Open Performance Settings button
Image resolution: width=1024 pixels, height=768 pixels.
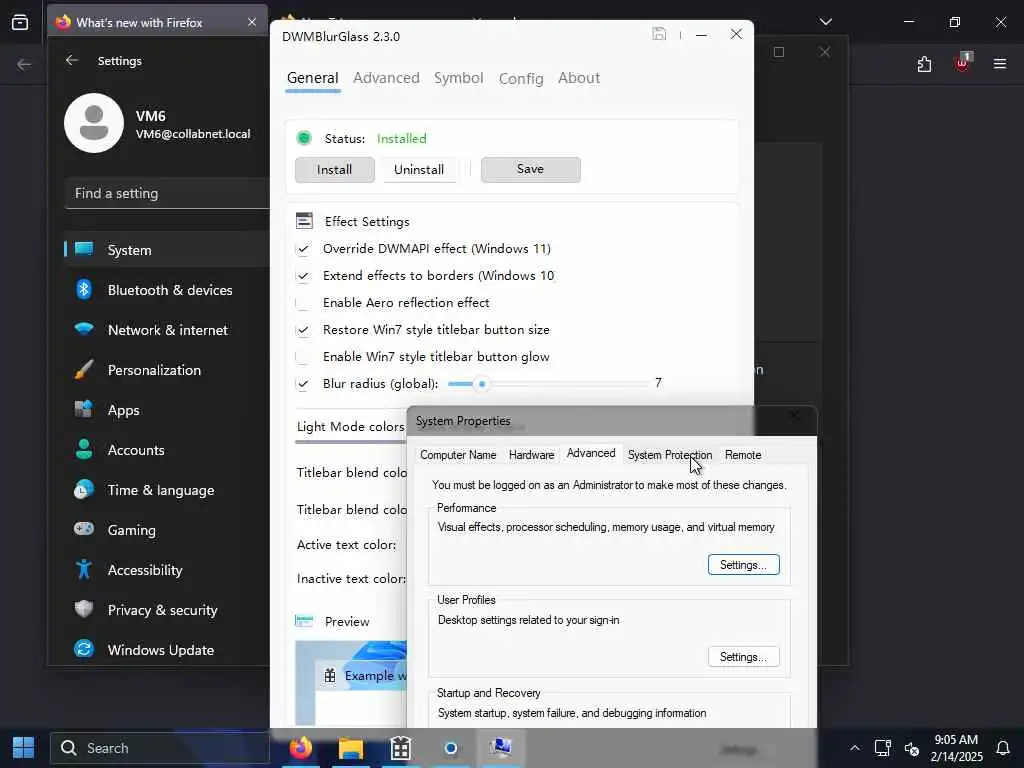pos(743,565)
